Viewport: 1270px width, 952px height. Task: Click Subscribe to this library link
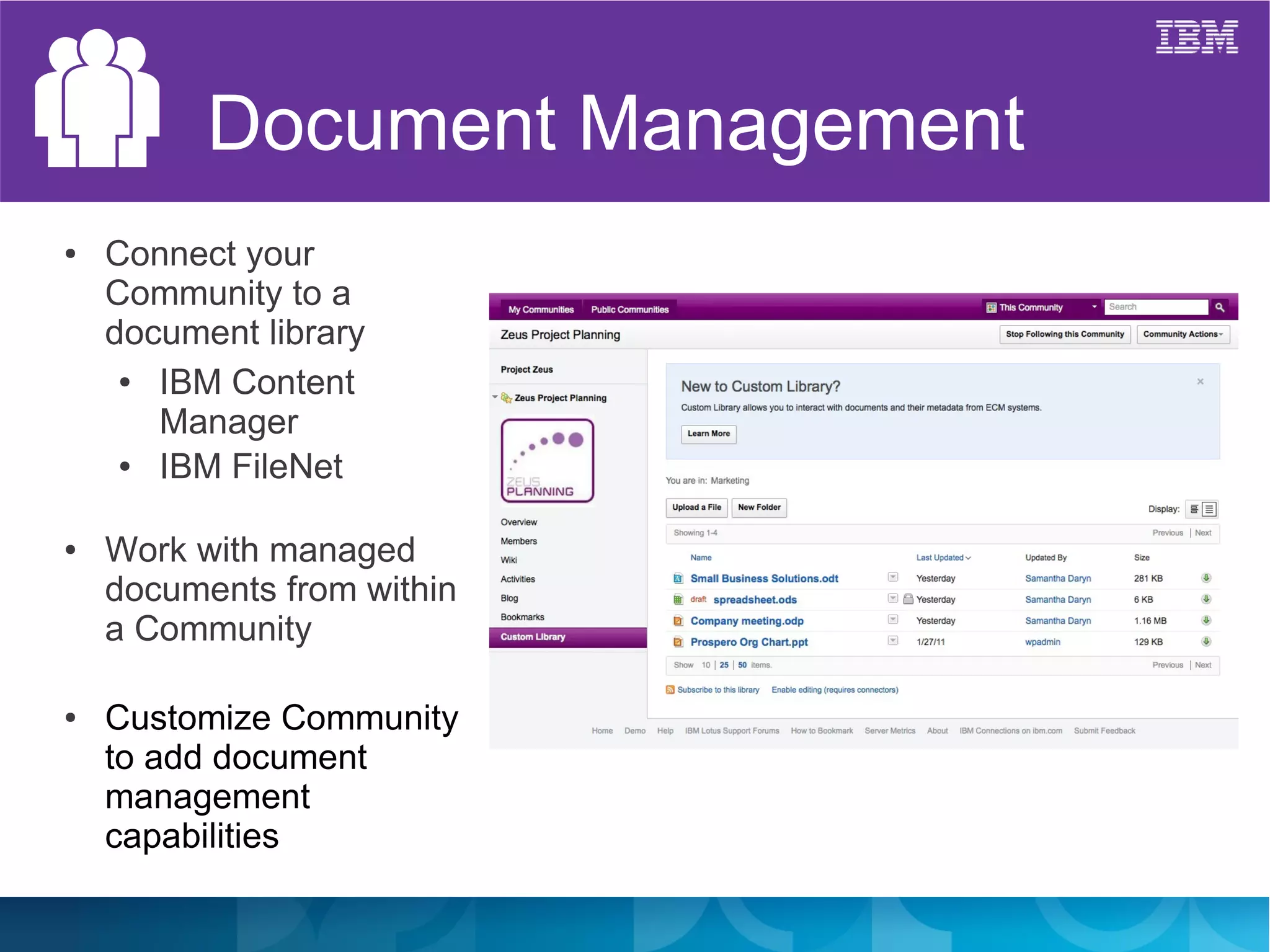pyautogui.click(x=718, y=690)
